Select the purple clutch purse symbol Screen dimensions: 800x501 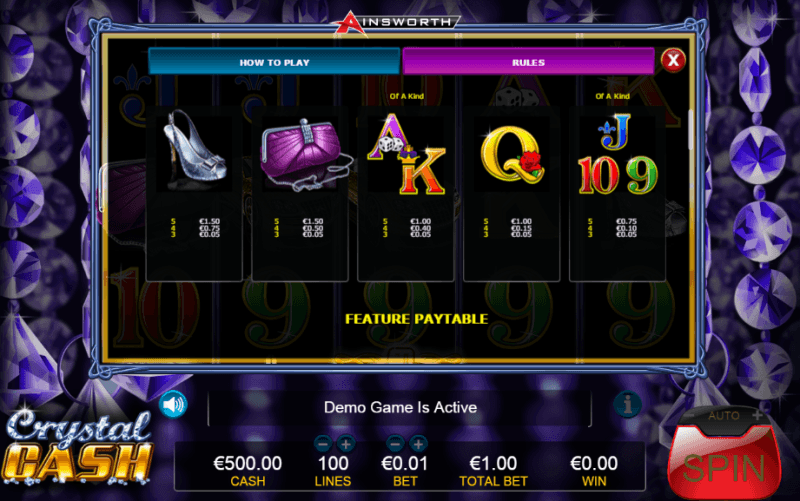coord(304,155)
